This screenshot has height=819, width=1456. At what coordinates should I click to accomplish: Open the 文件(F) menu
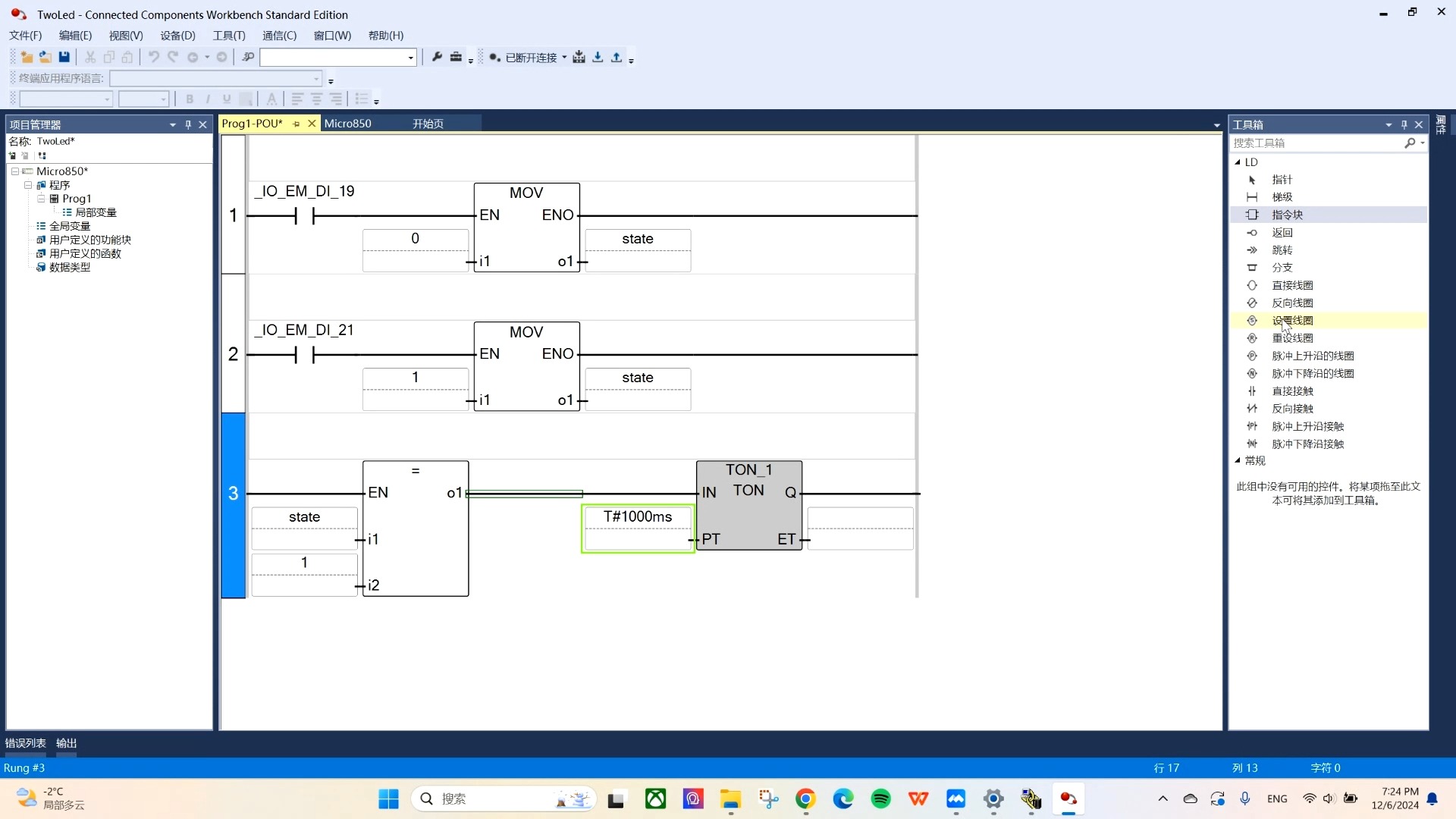pos(26,36)
